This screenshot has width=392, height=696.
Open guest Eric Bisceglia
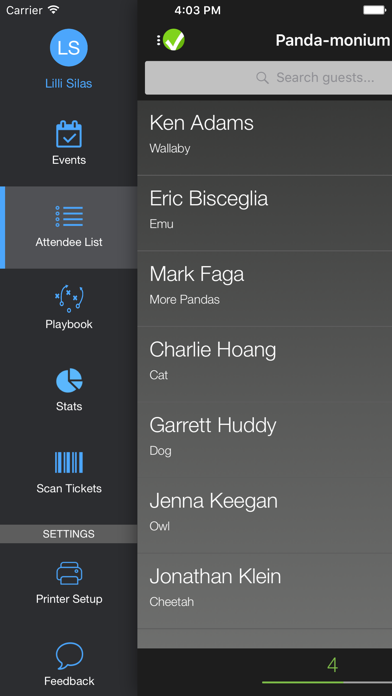(265, 213)
